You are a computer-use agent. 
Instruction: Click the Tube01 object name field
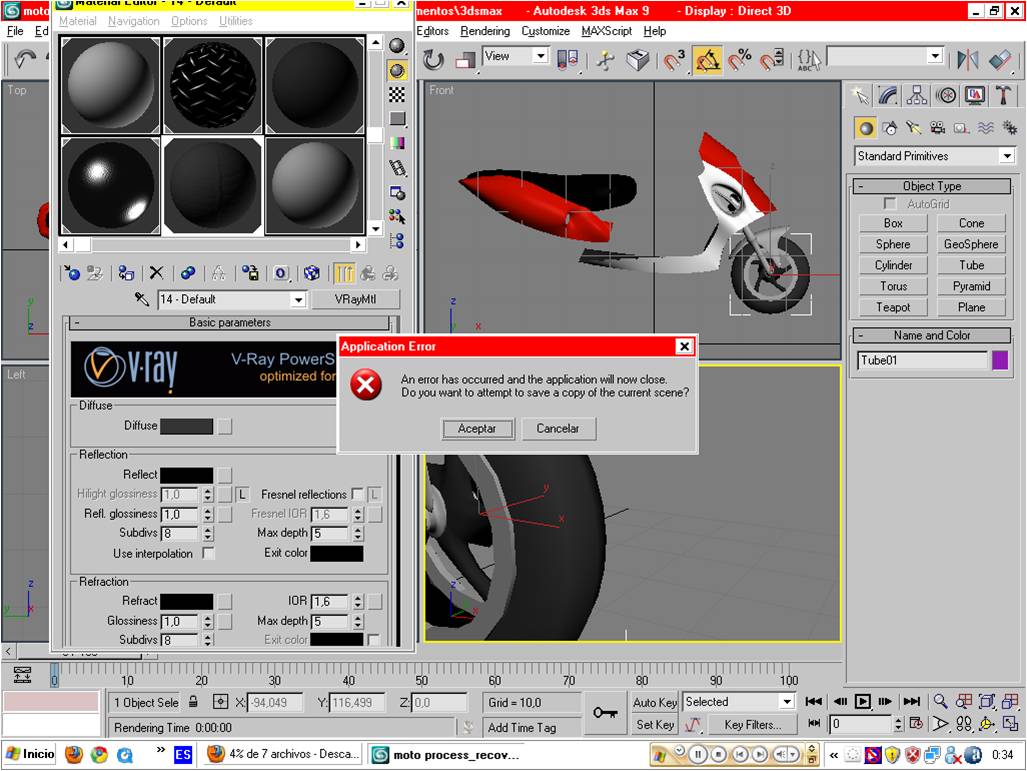point(922,360)
